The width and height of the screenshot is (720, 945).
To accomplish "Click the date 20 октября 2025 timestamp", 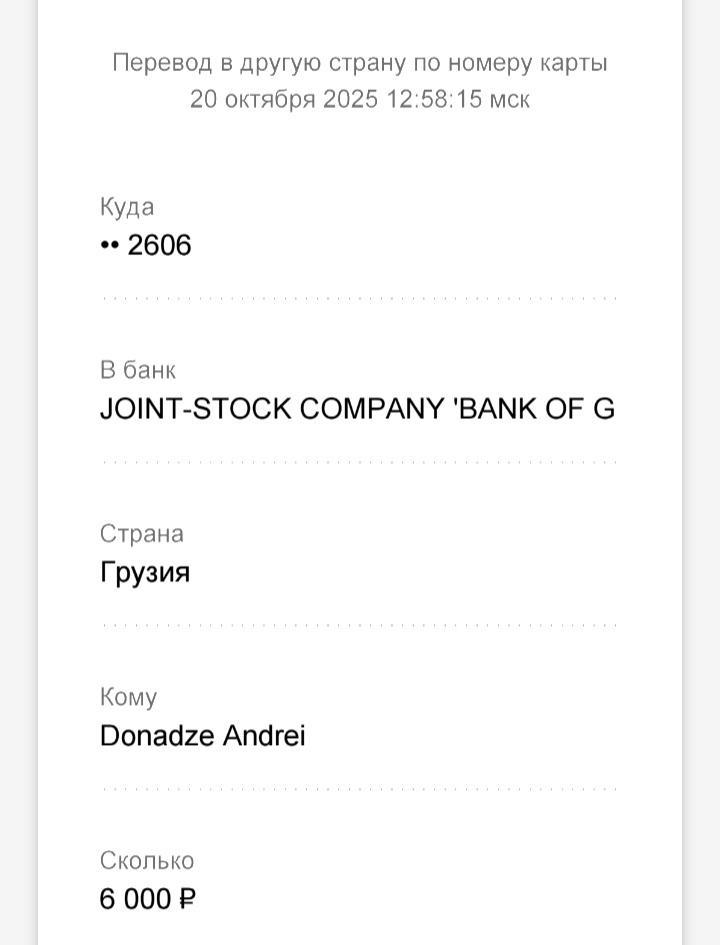I will point(359,99).
